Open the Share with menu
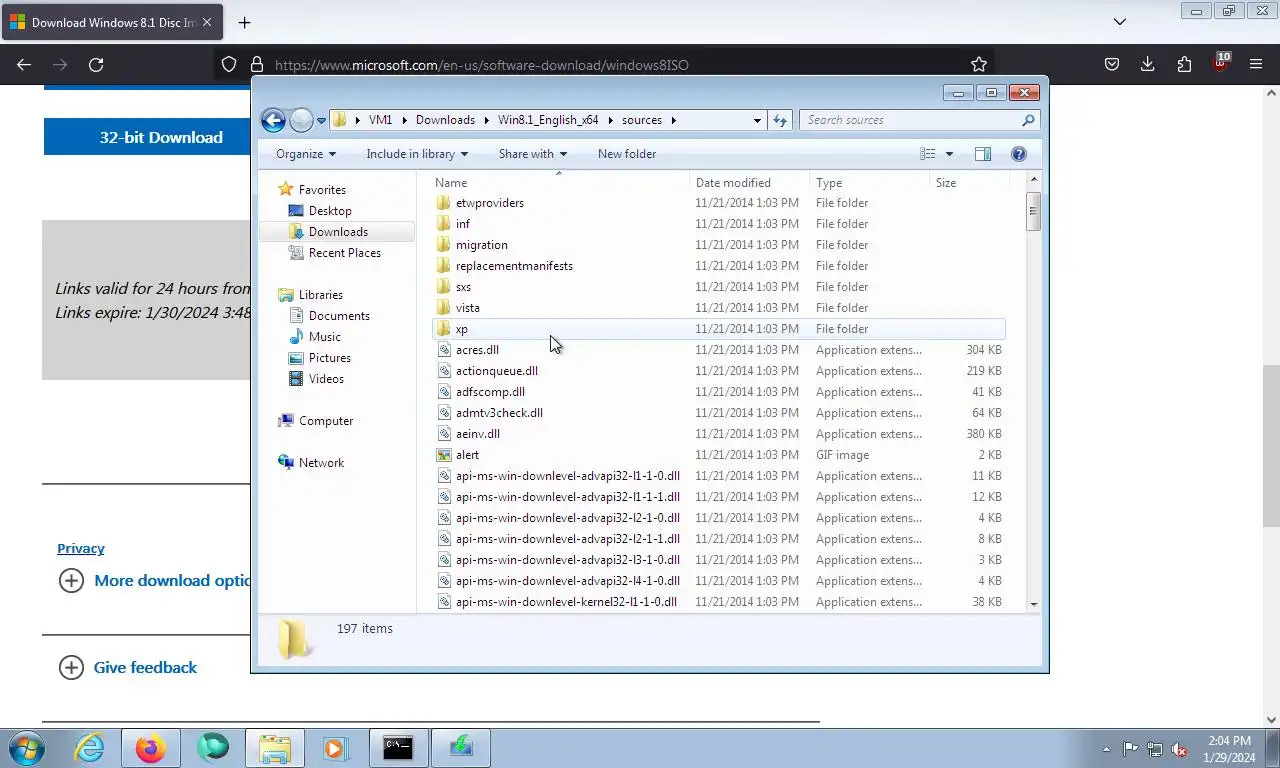1280x768 pixels. [533, 154]
